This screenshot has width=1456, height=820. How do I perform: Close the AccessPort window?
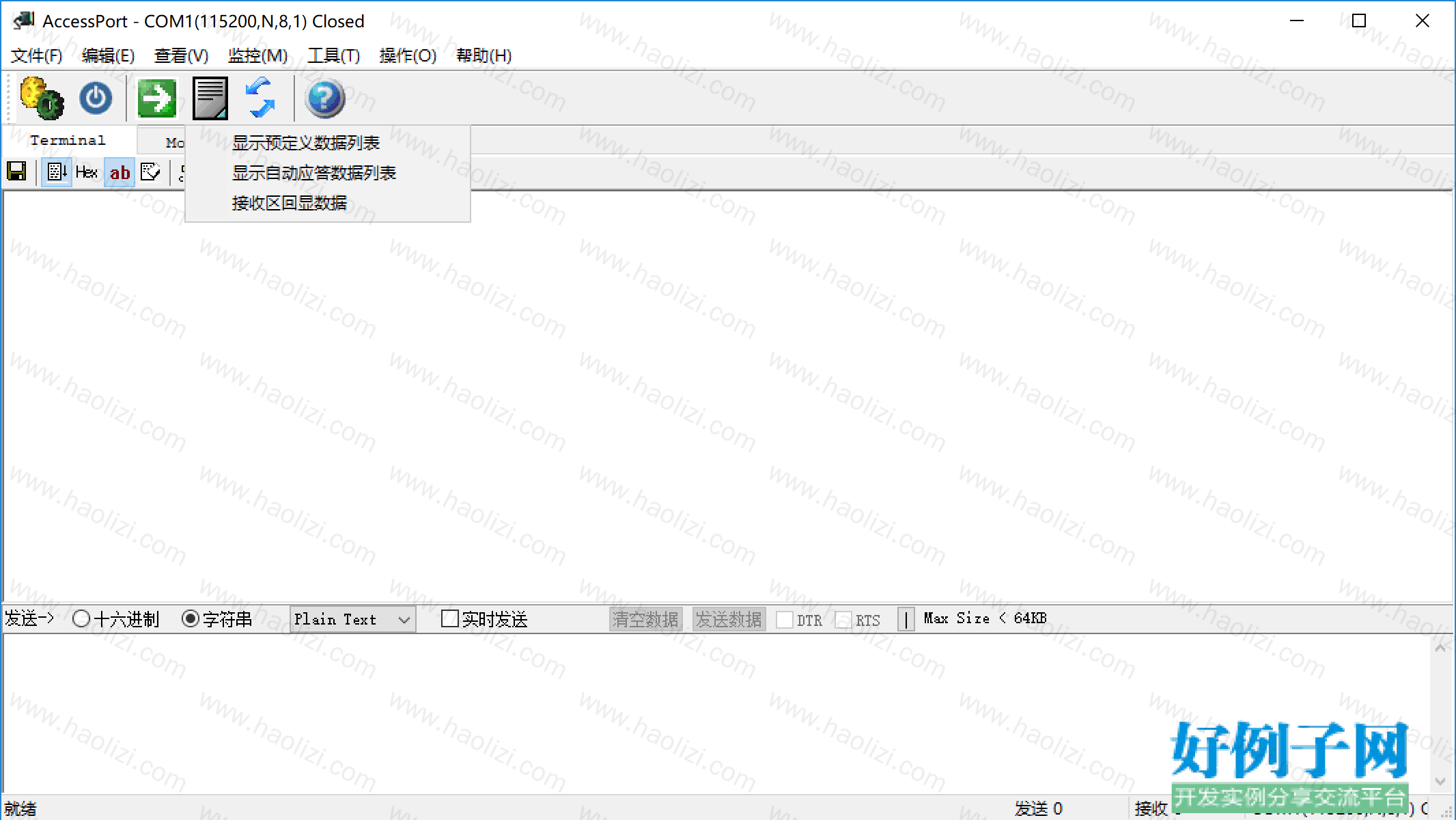pos(1423,20)
